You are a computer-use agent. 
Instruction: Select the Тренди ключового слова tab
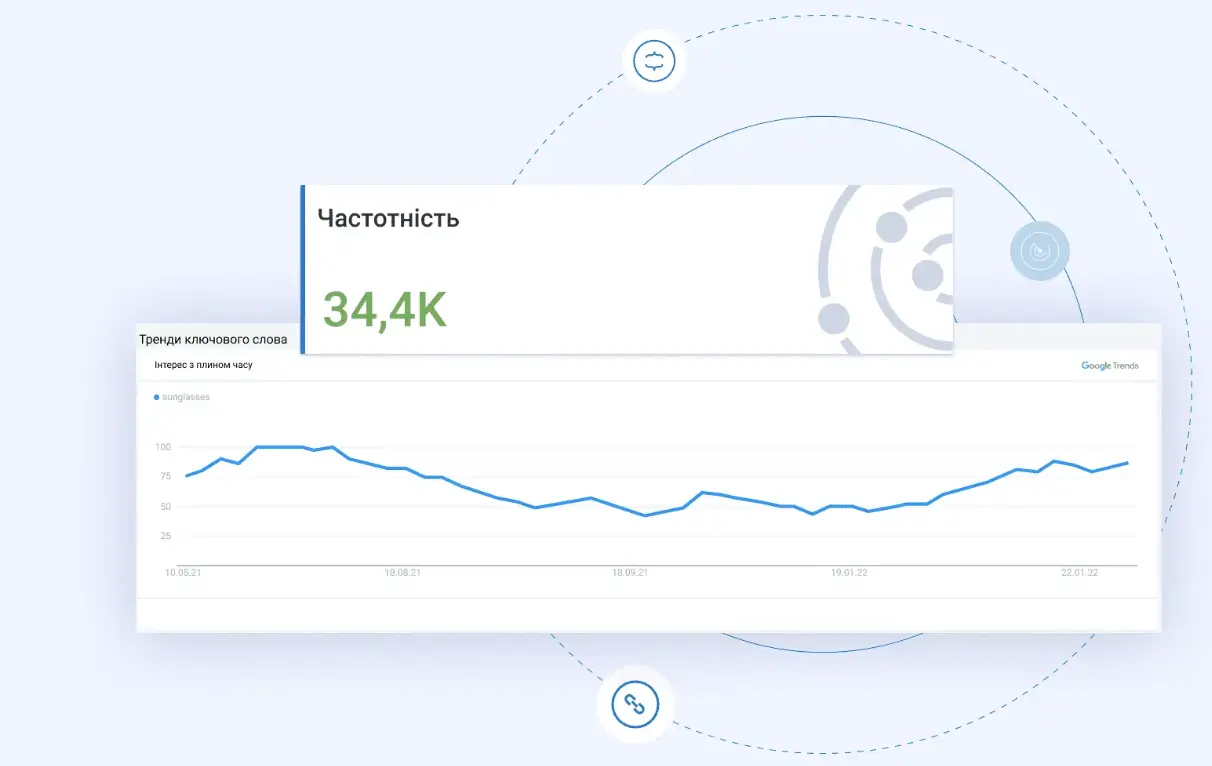[214, 339]
